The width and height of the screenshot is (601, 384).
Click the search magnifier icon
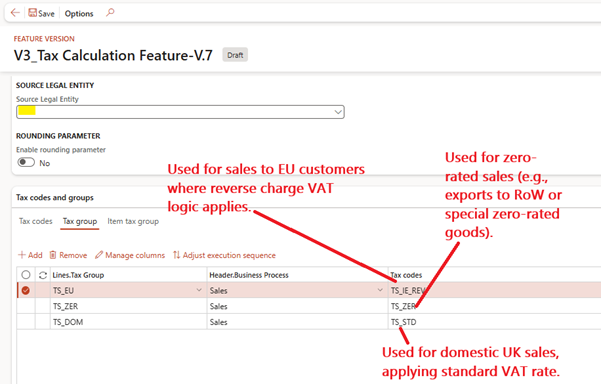(110, 13)
